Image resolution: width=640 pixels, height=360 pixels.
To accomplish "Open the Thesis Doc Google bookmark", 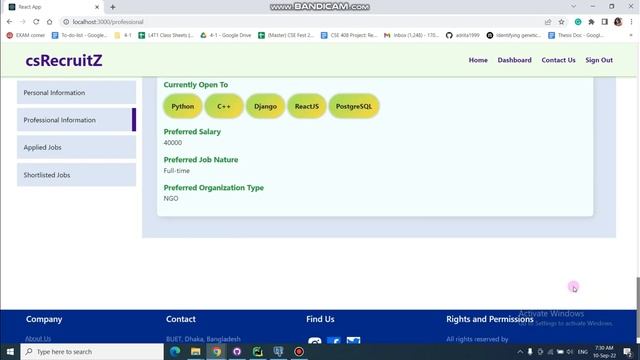I will pos(576,36).
